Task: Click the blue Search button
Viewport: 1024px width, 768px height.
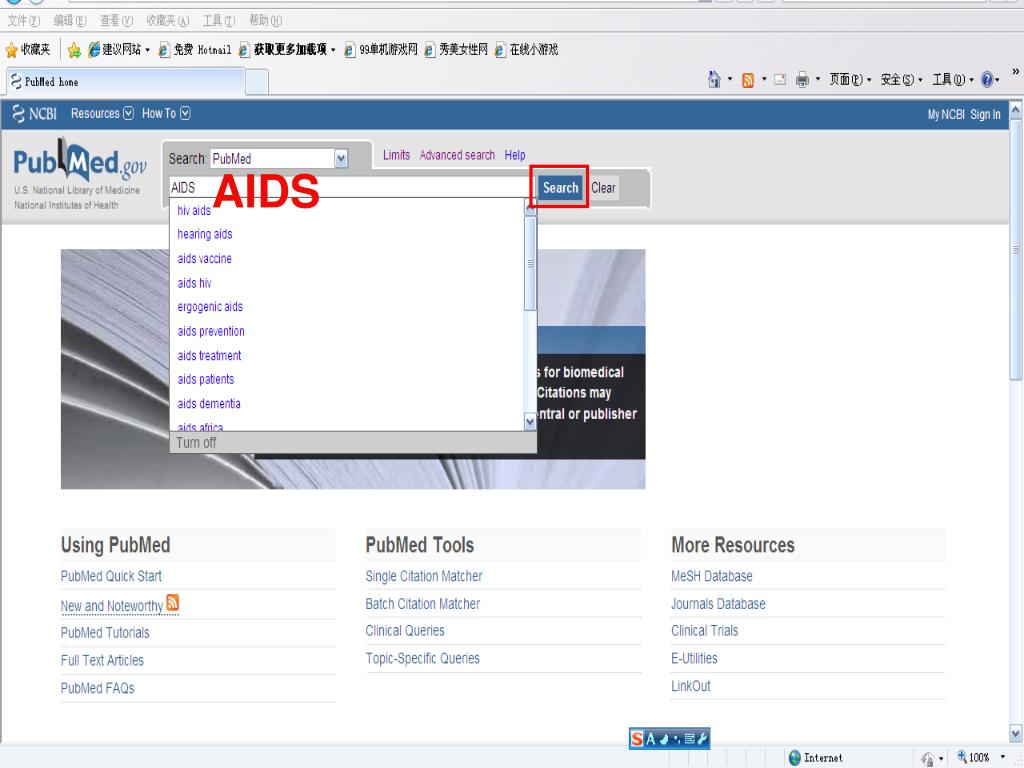Action: 560,188
